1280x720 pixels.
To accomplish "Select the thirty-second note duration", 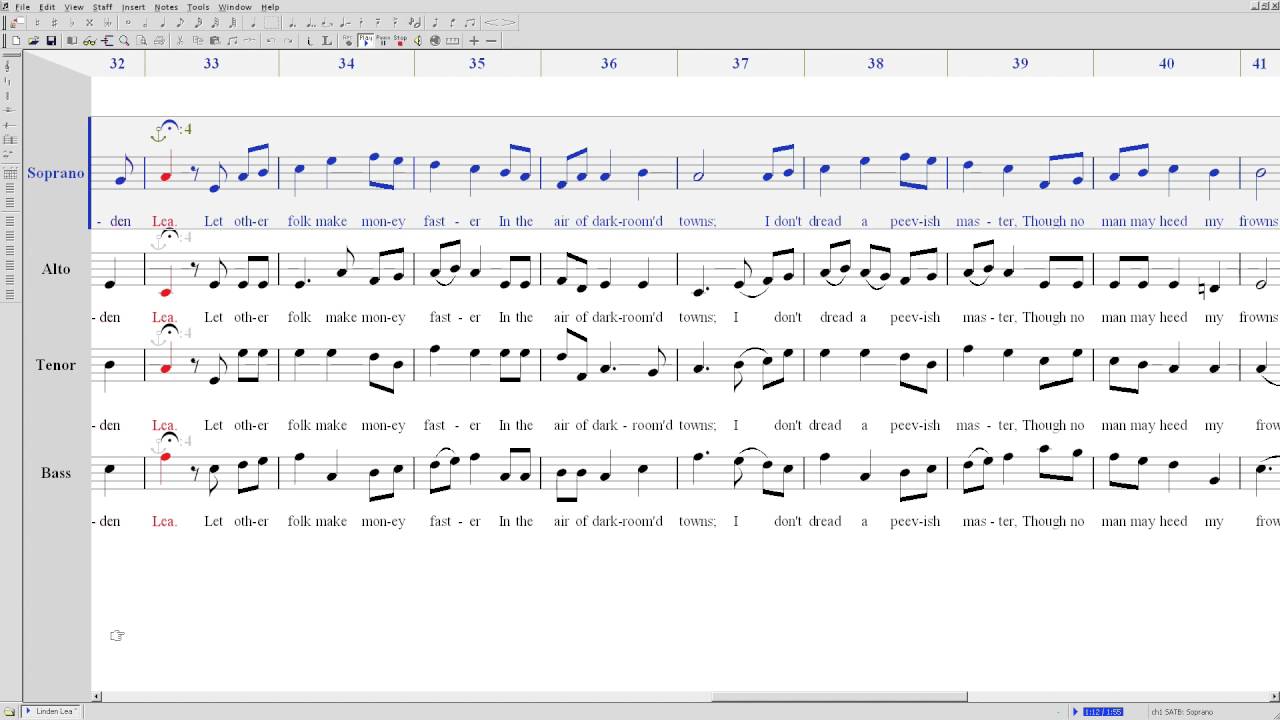I will (215, 22).
